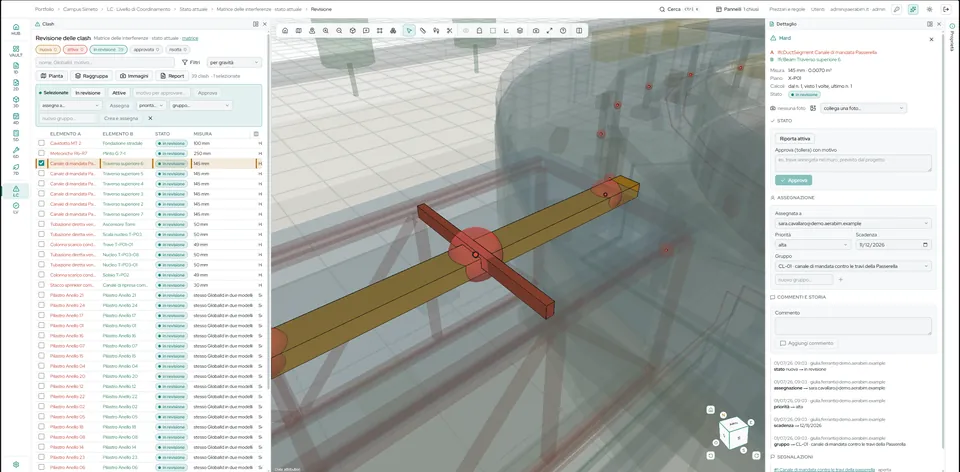The width and height of the screenshot is (960, 472).
Task: Open the 'per gravità' sort dropdown
Action: click(x=234, y=62)
